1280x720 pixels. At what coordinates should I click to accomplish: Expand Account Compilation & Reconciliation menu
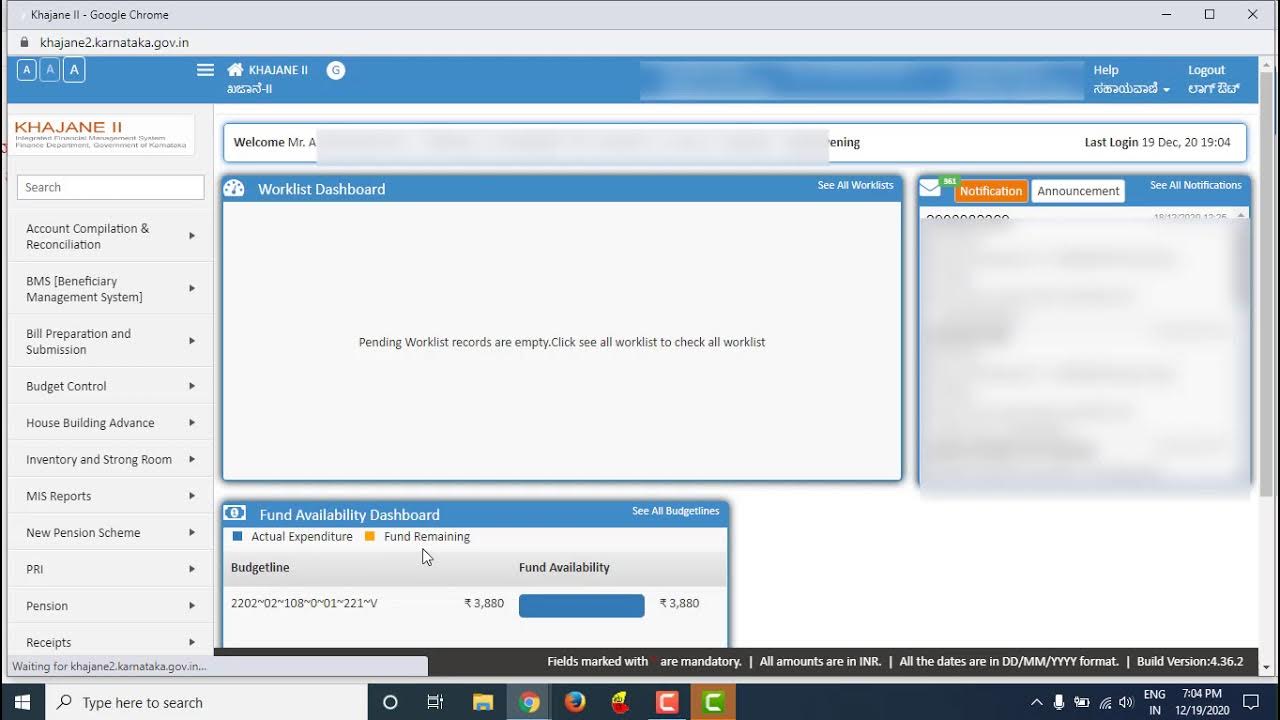click(x=110, y=236)
